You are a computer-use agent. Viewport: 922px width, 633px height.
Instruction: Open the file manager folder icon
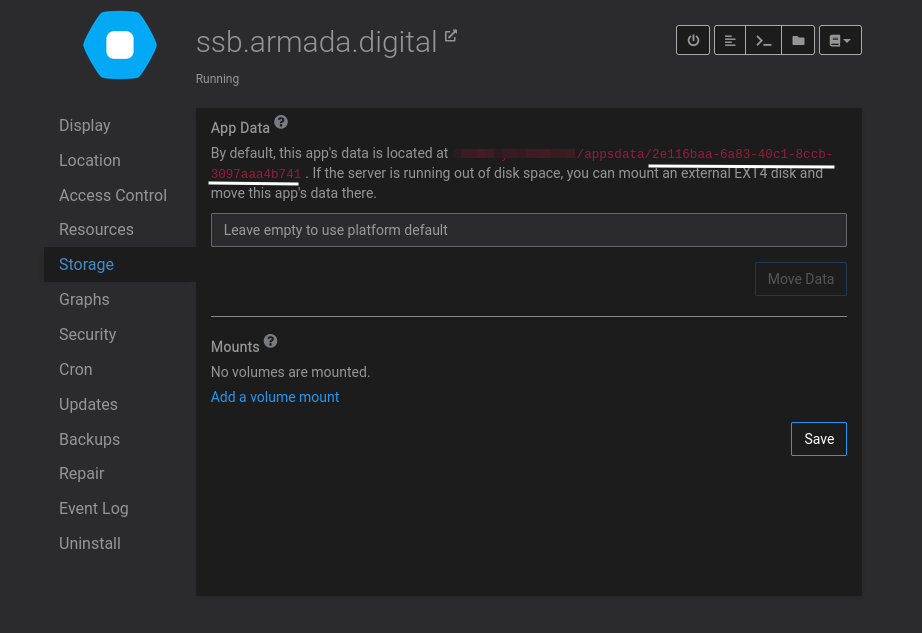[798, 40]
